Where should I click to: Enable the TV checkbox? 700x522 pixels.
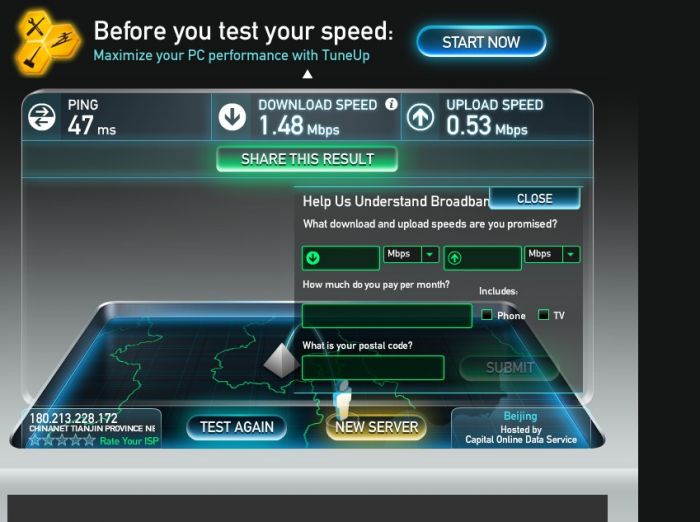(543, 315)
